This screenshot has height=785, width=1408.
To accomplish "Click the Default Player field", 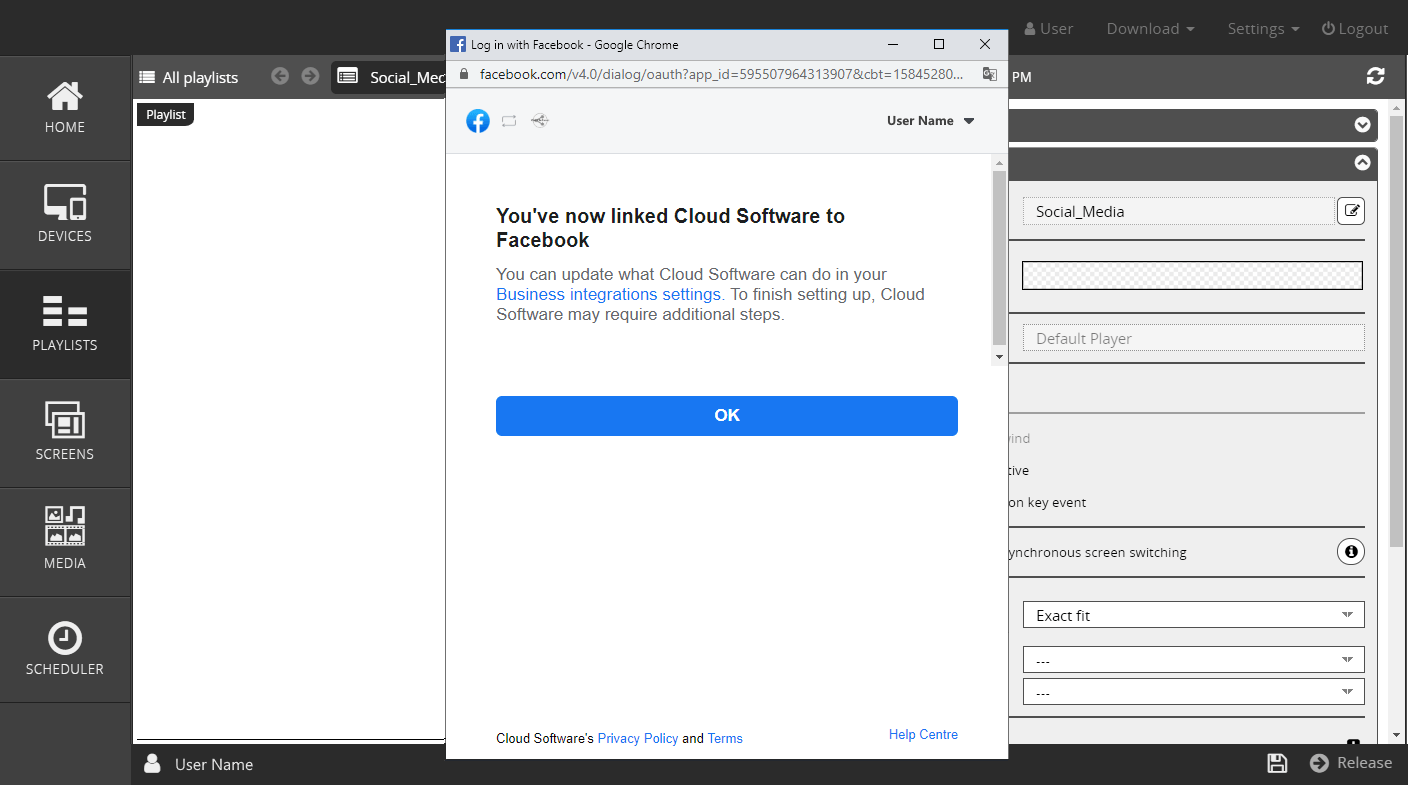I will [1193, 338].
